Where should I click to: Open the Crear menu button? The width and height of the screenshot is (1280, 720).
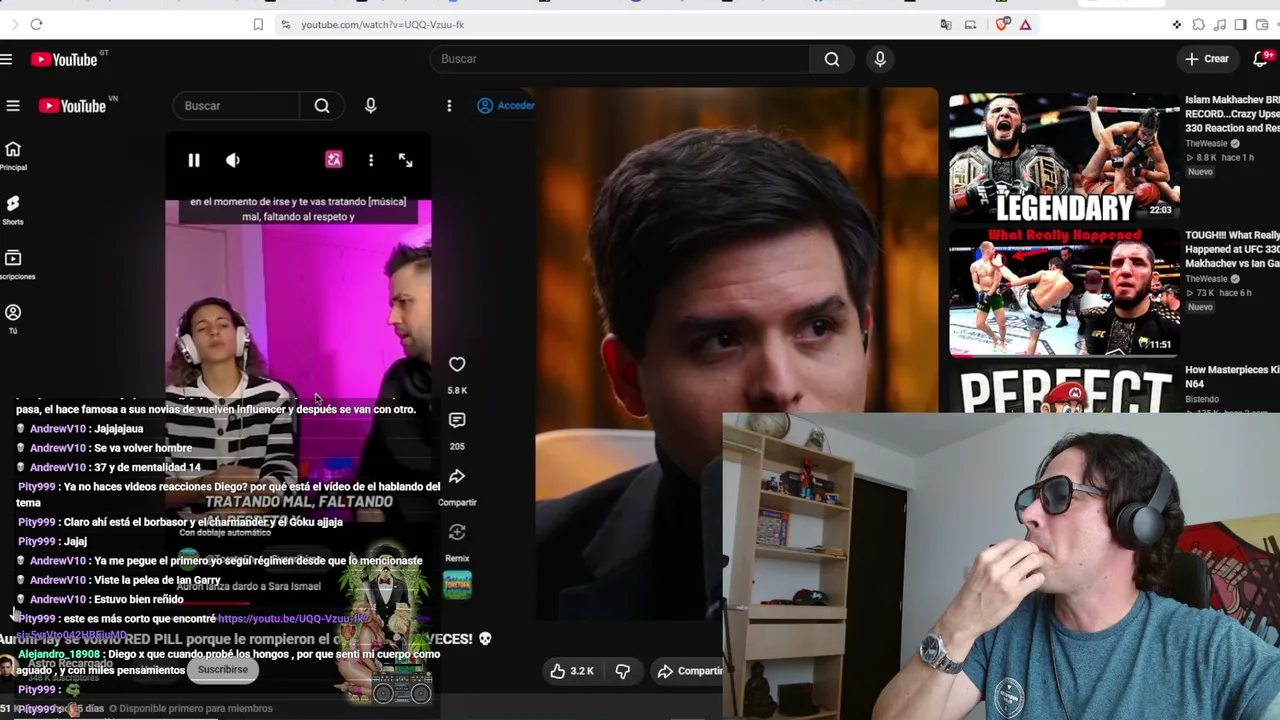click(x=1206, y=59)
